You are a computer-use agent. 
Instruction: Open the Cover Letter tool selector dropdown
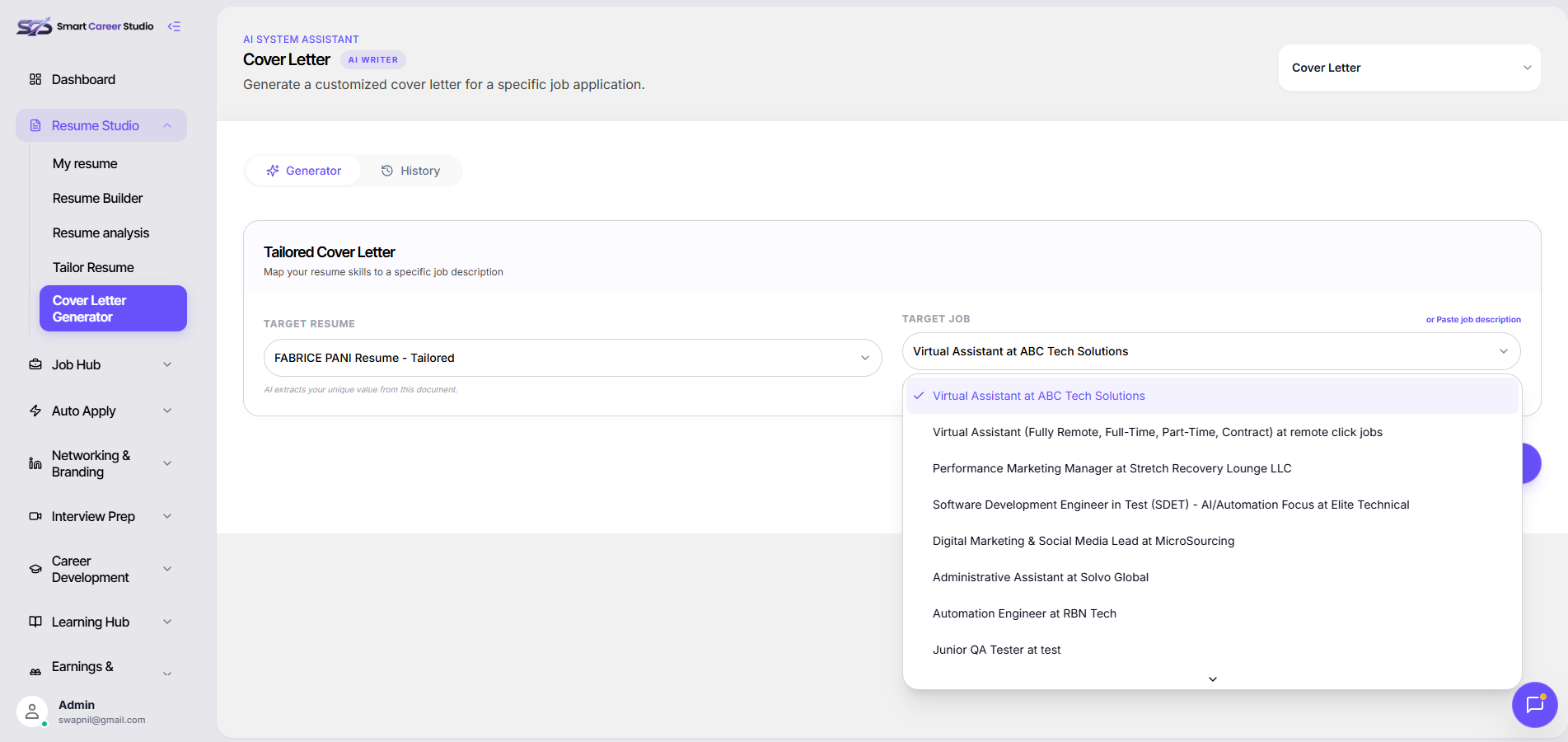tap(1409, 68)
